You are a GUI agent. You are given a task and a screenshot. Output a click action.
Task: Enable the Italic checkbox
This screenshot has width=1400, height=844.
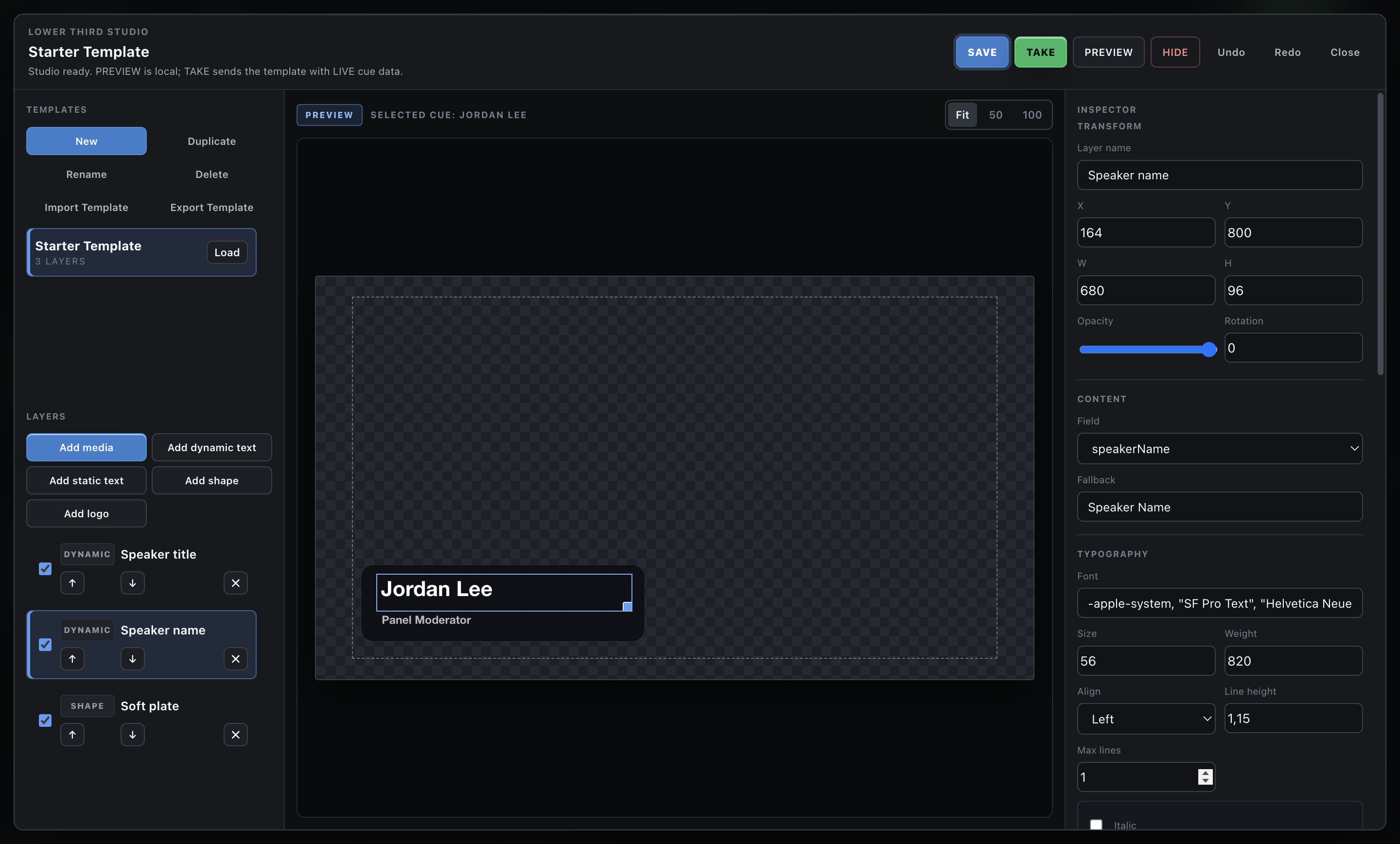point(1096,825)
